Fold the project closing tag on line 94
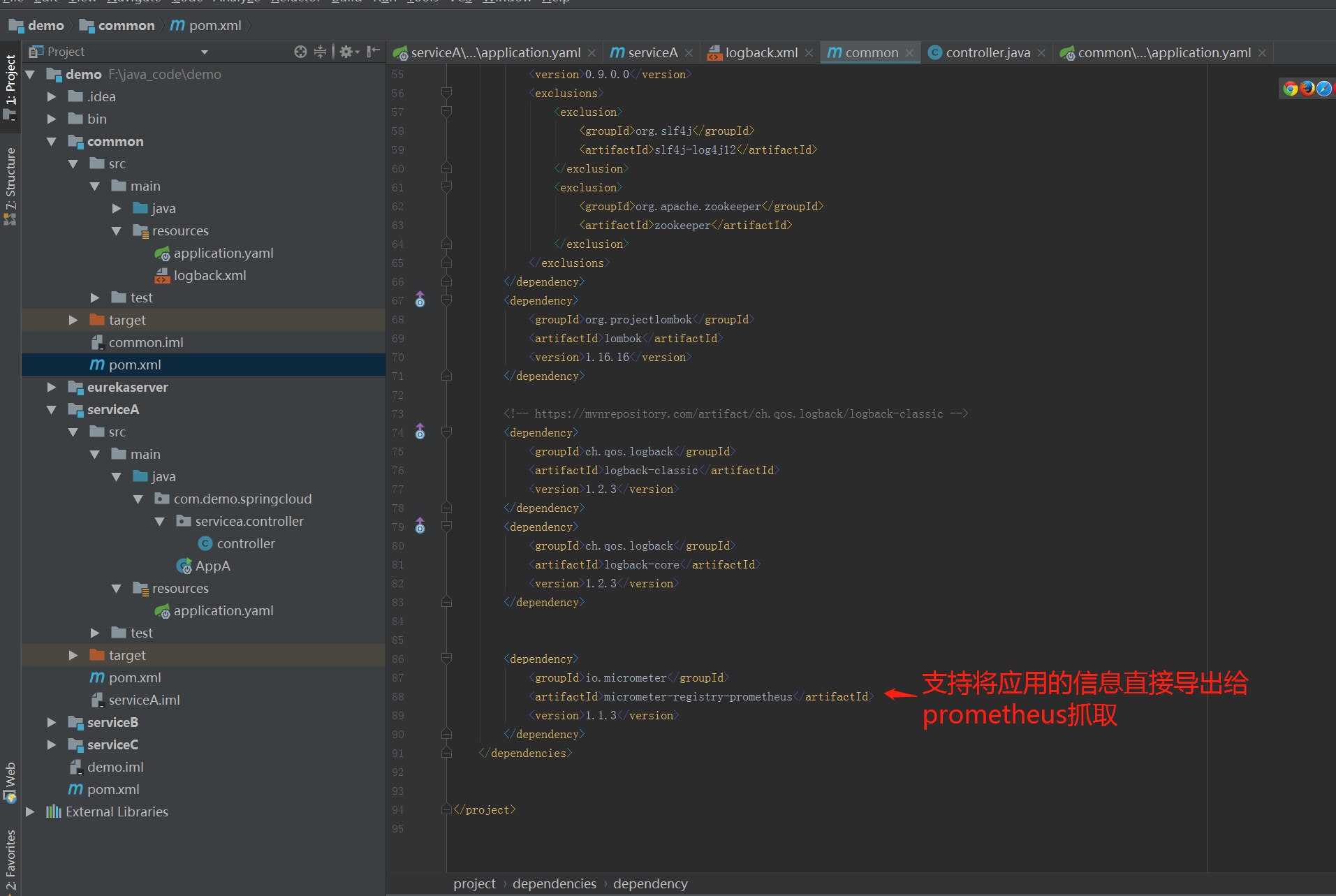The height and width of the screenshot is (896, 1336). point(446,809)
